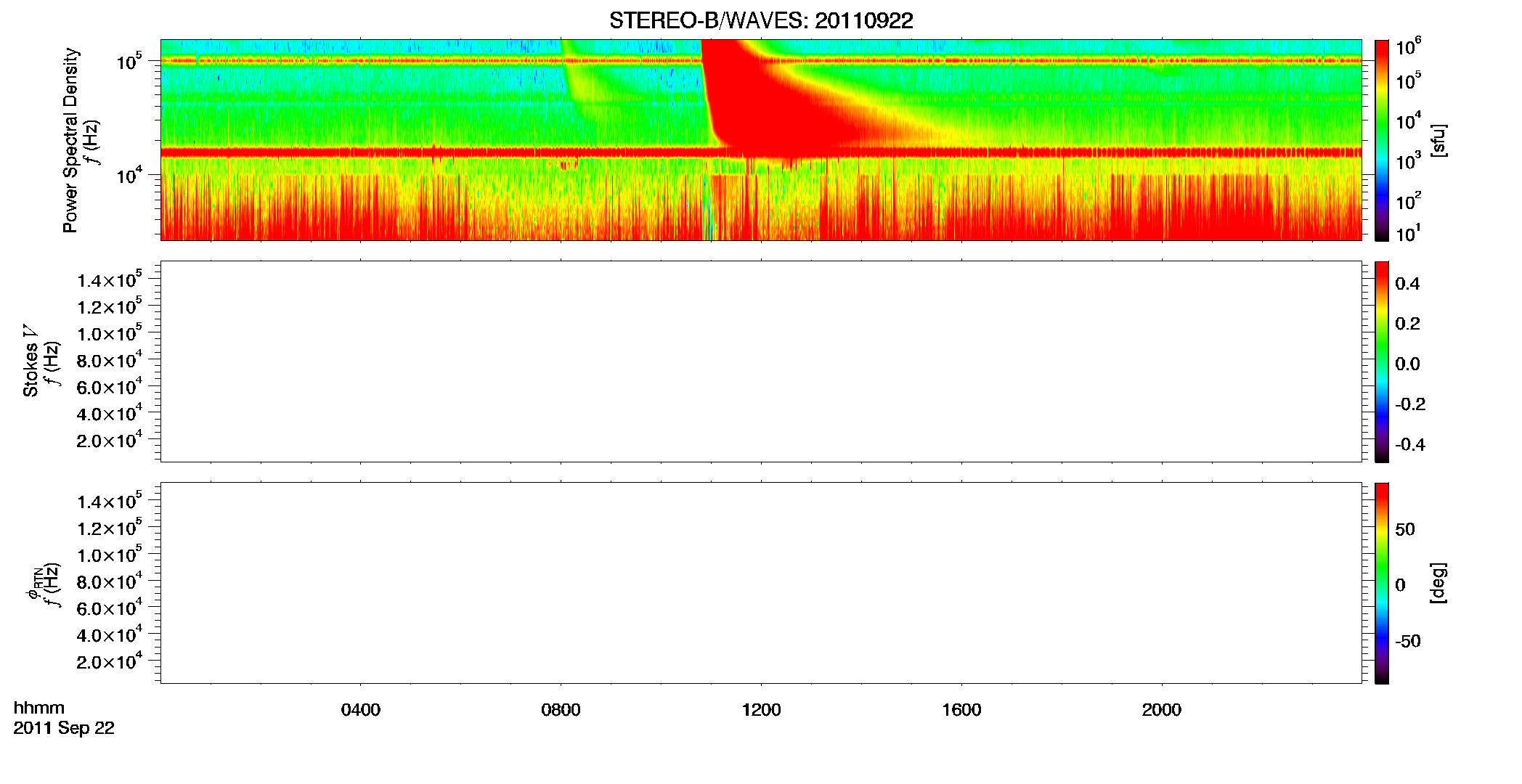Image resolution: width=1522 pixels, height=784 pixels.
Task: Click the 10⁴ frequency tick on spectrogram axis
Action: pos(129,175)
